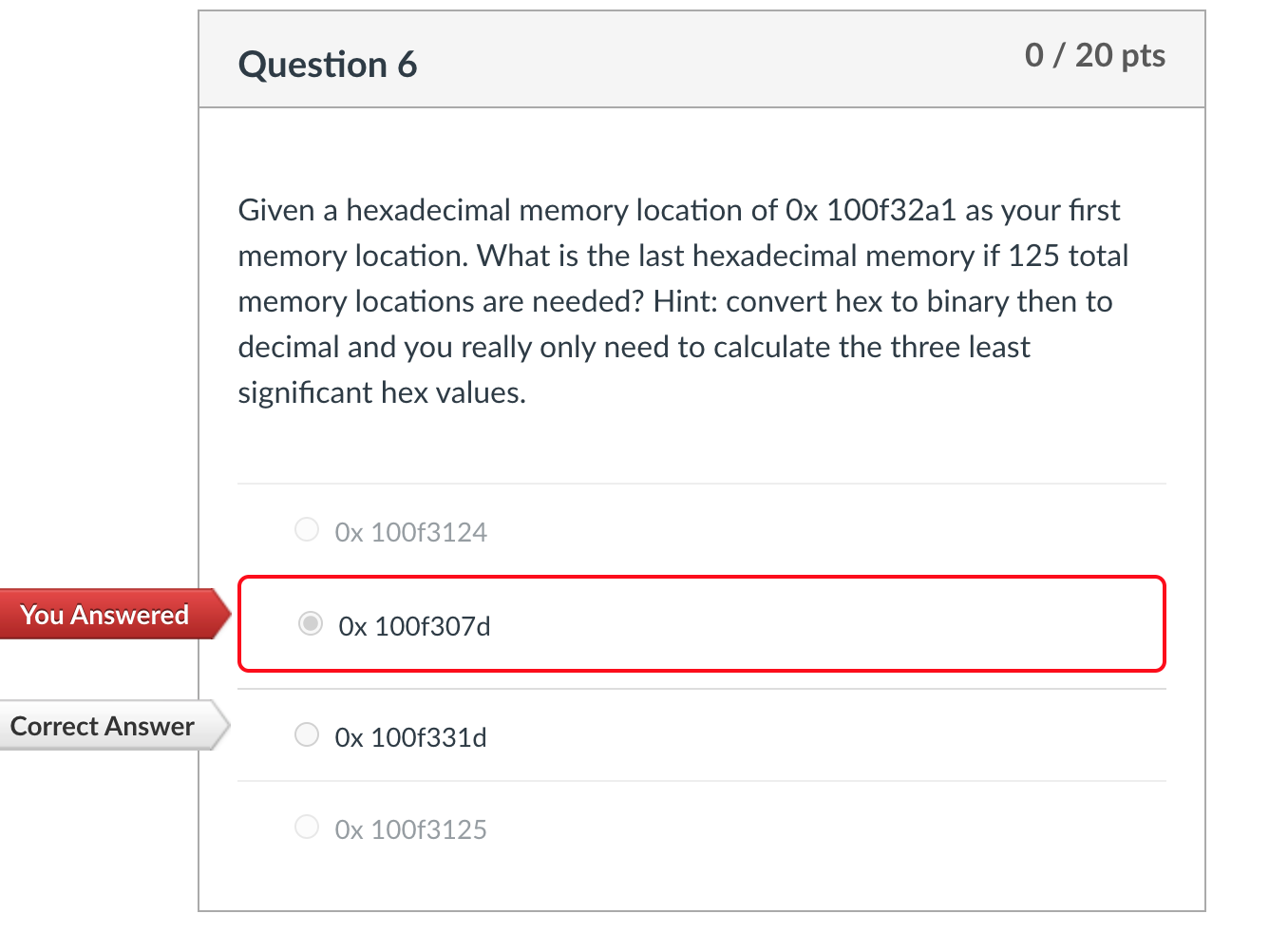Click the question header bar

[701, 59]
